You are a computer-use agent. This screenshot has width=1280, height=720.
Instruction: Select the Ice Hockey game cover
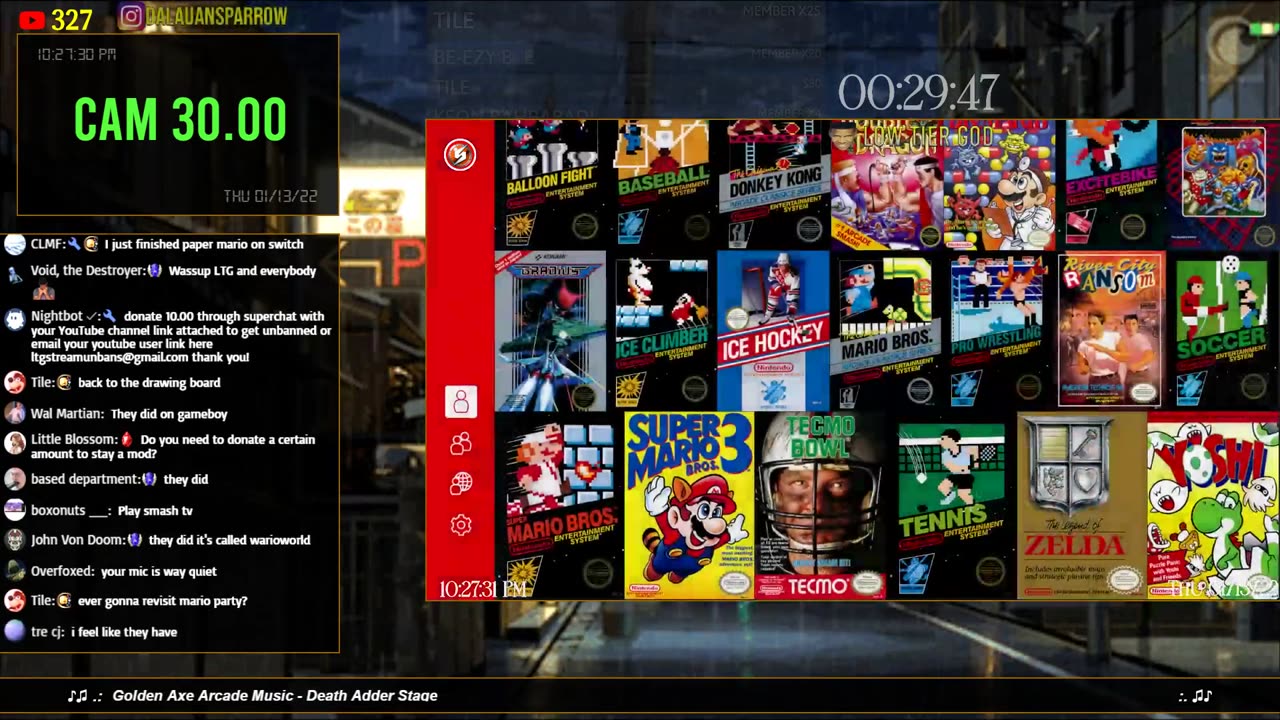coord(773,331)
